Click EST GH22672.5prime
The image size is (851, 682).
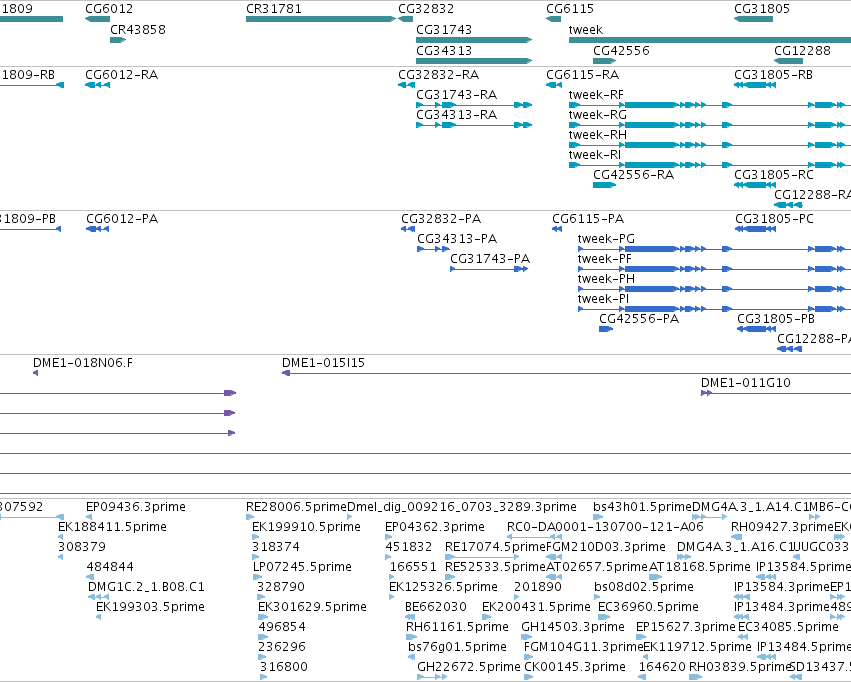tap(433, 677)
